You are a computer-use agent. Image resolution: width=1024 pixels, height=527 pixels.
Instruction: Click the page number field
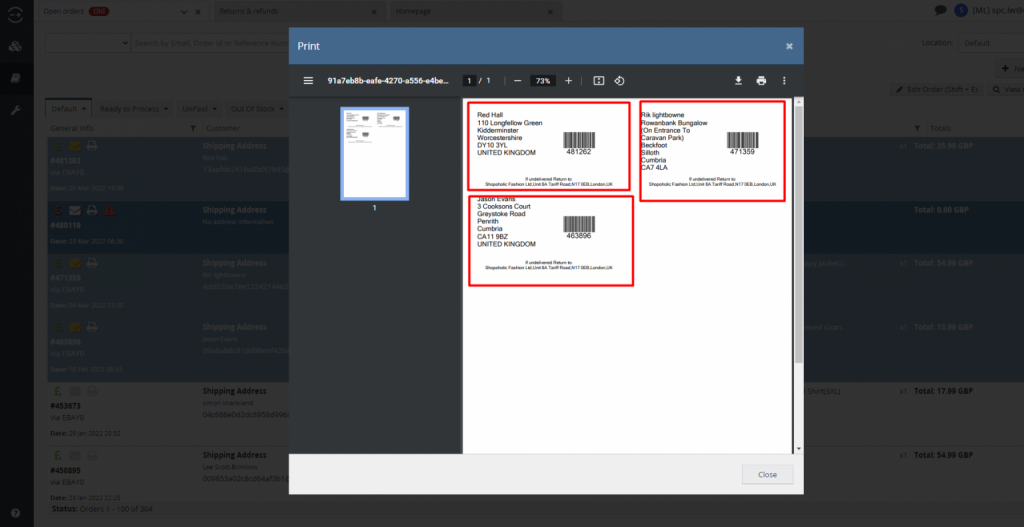[469, 81]
